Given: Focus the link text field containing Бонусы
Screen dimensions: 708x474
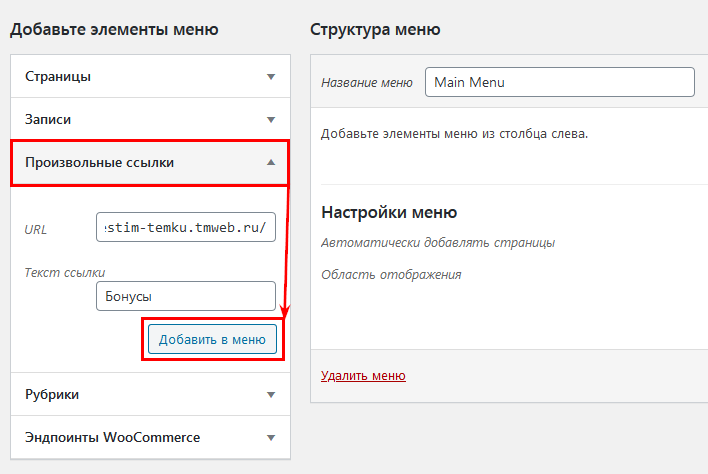Looking at the screenshot, I should [186, 296].
